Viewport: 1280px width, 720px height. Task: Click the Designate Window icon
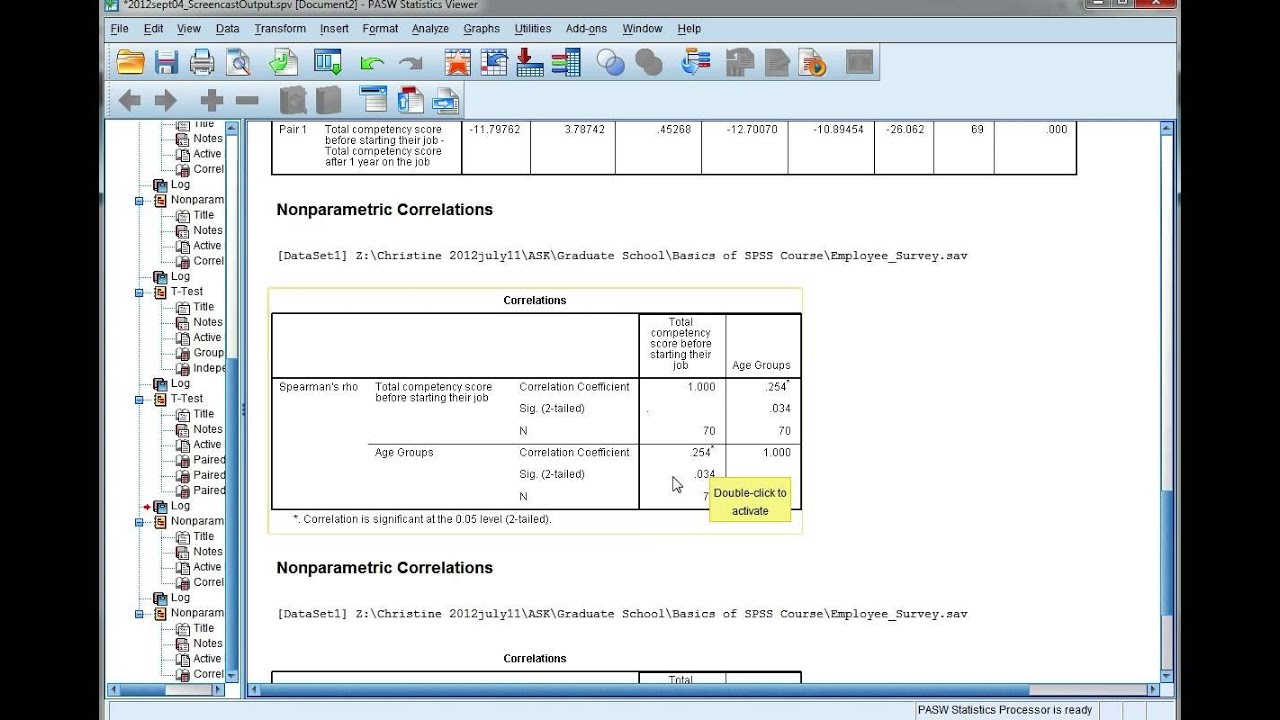(x=859, y=64)
